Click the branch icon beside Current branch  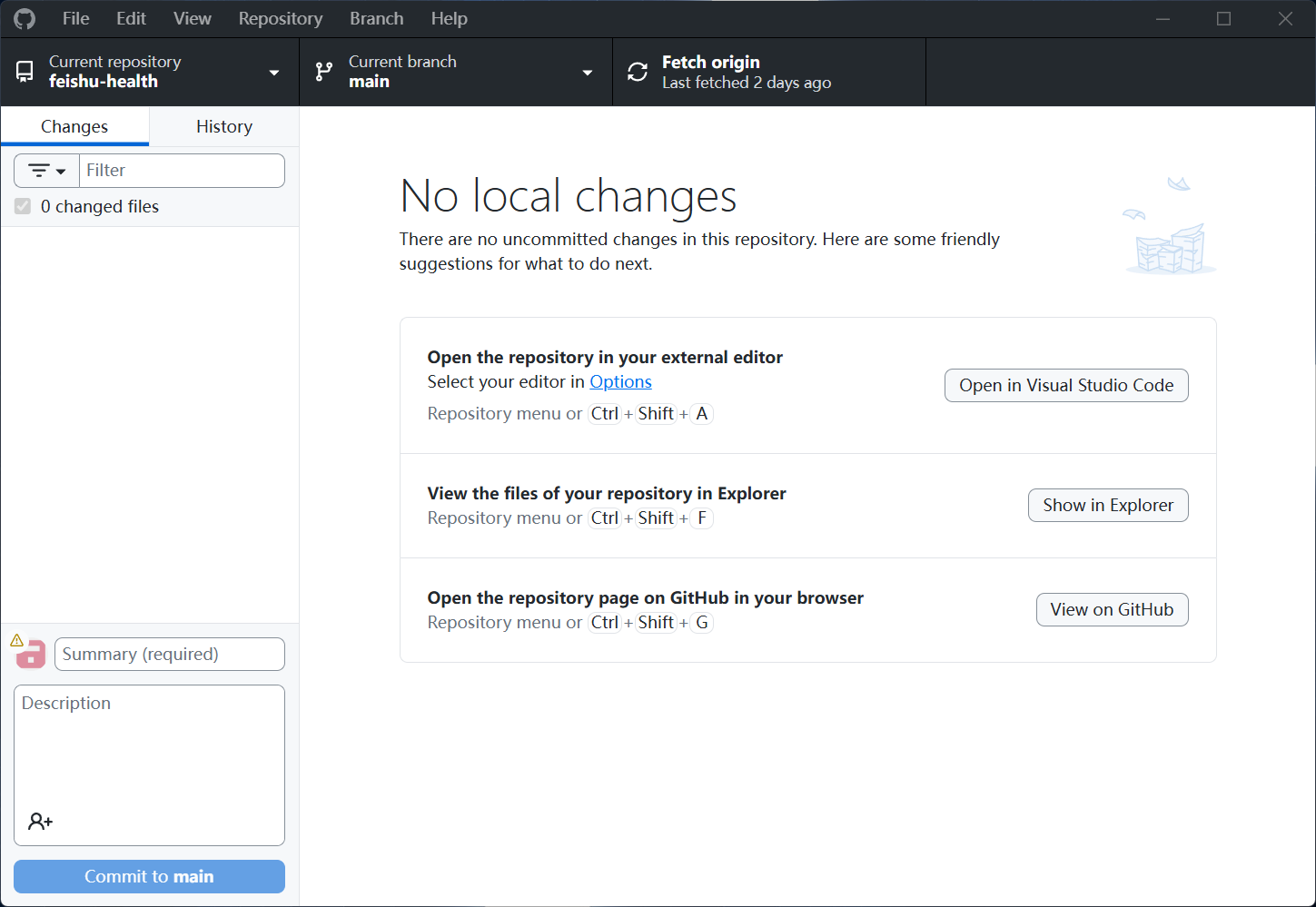coord(323,72)
